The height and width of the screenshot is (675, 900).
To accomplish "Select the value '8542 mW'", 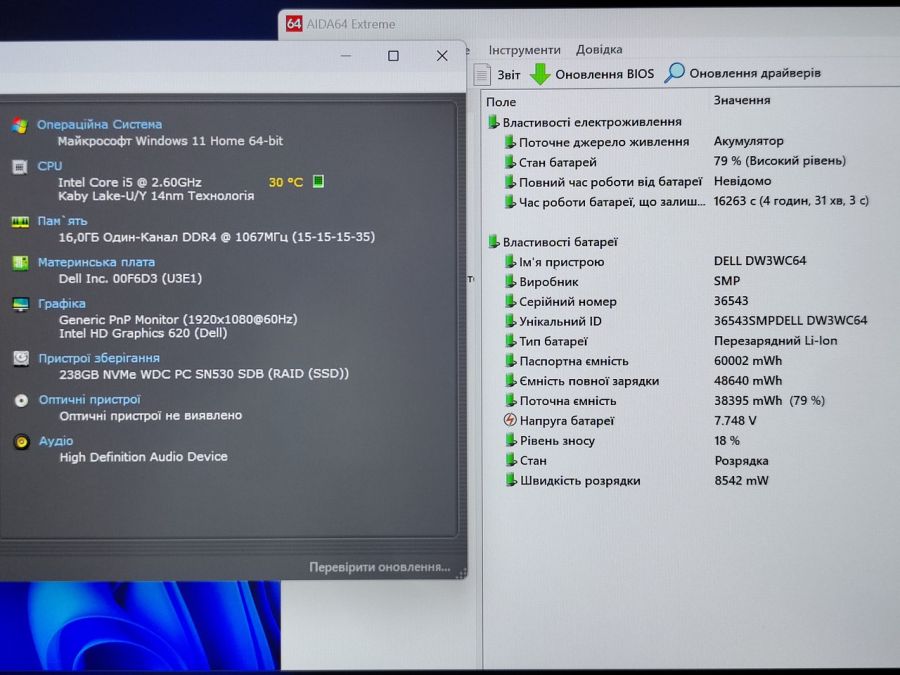I will click(741, 480).
